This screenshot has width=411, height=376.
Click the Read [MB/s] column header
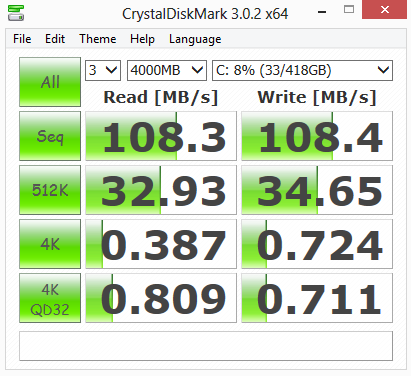coord(161,98)
